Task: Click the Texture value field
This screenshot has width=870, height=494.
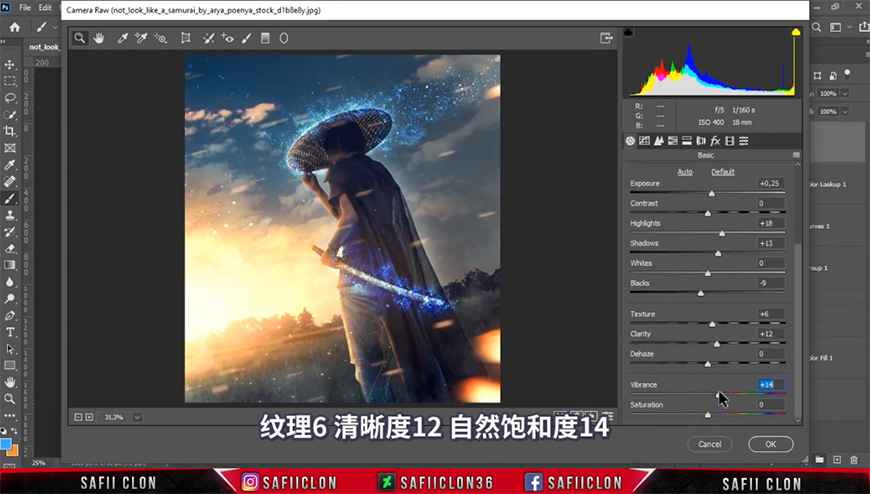Action: [x=771, y=314]
